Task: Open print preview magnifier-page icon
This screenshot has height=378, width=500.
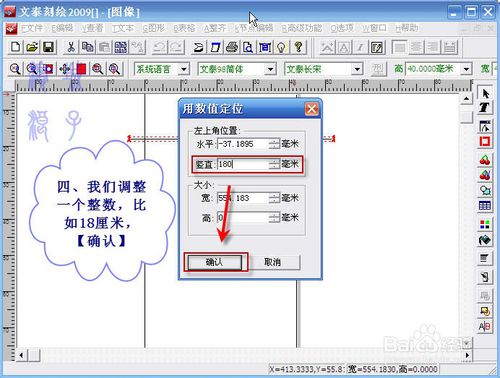Action: pos(248,47)
